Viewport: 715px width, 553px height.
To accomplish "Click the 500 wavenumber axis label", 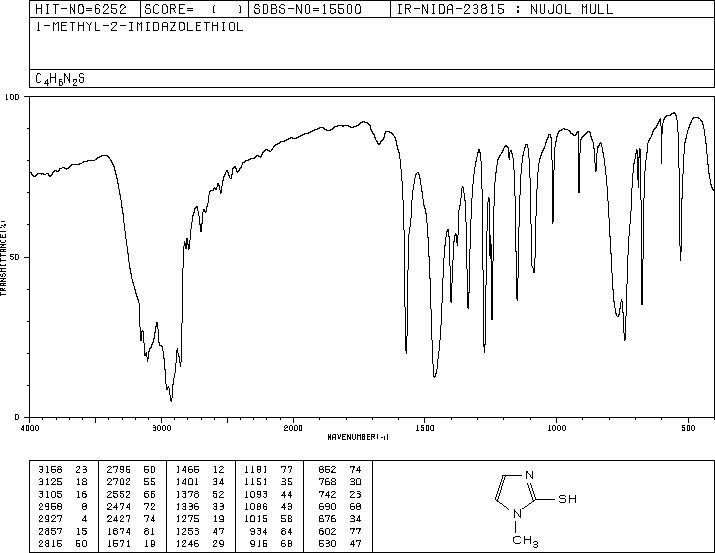I will coord(688,428).
